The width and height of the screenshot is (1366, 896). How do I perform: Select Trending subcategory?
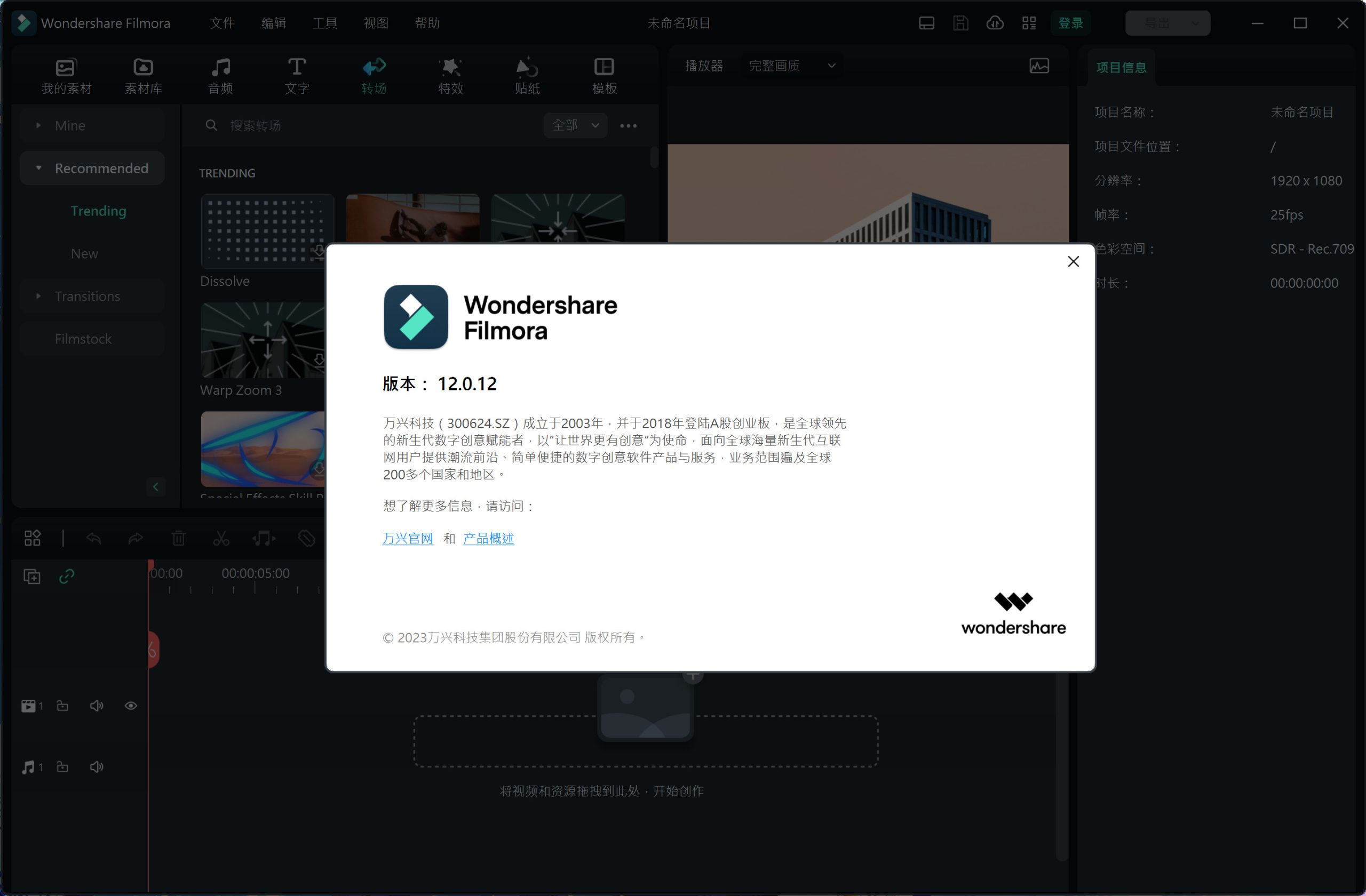pos(98,211)
